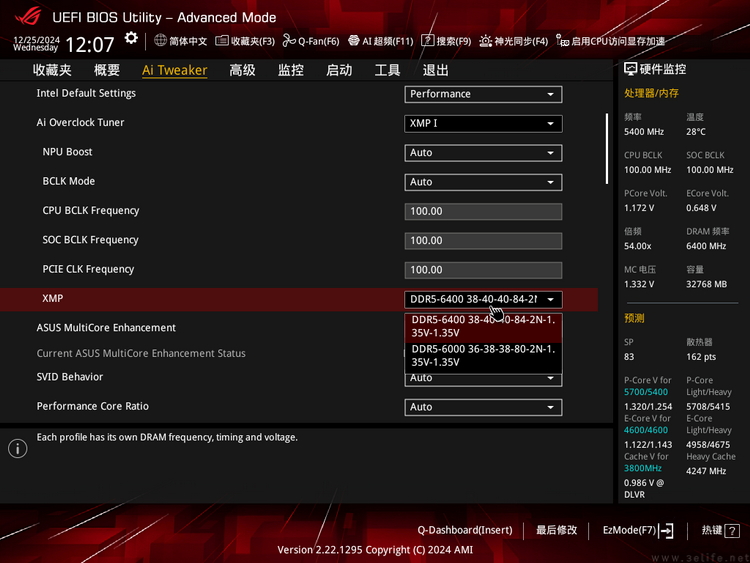Screen dimensions: 750x563
Task: Open Q-Dashboard(Insert)
Action: (464, 530)
